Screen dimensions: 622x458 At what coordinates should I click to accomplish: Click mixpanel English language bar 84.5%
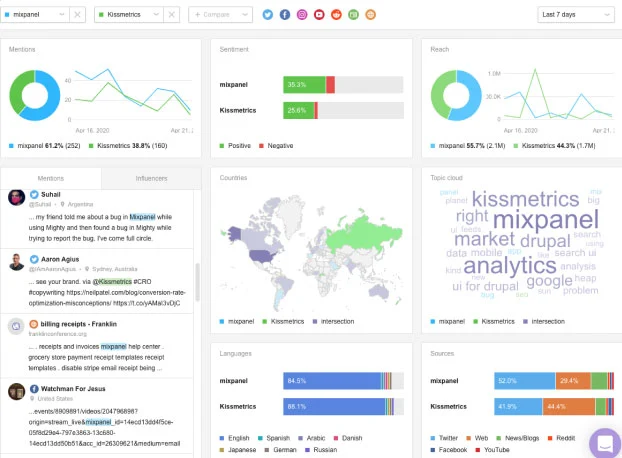332,381
